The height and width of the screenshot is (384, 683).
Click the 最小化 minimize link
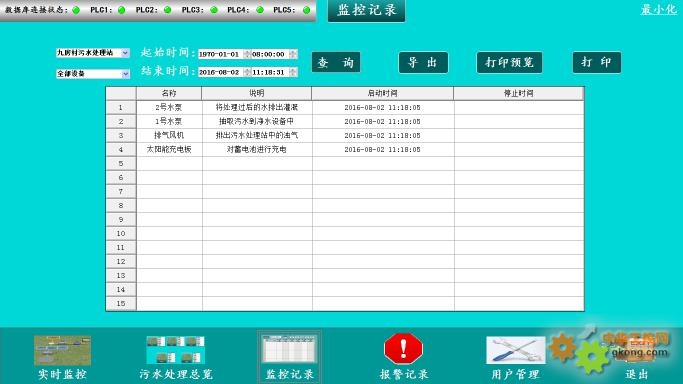coord(658,10)
